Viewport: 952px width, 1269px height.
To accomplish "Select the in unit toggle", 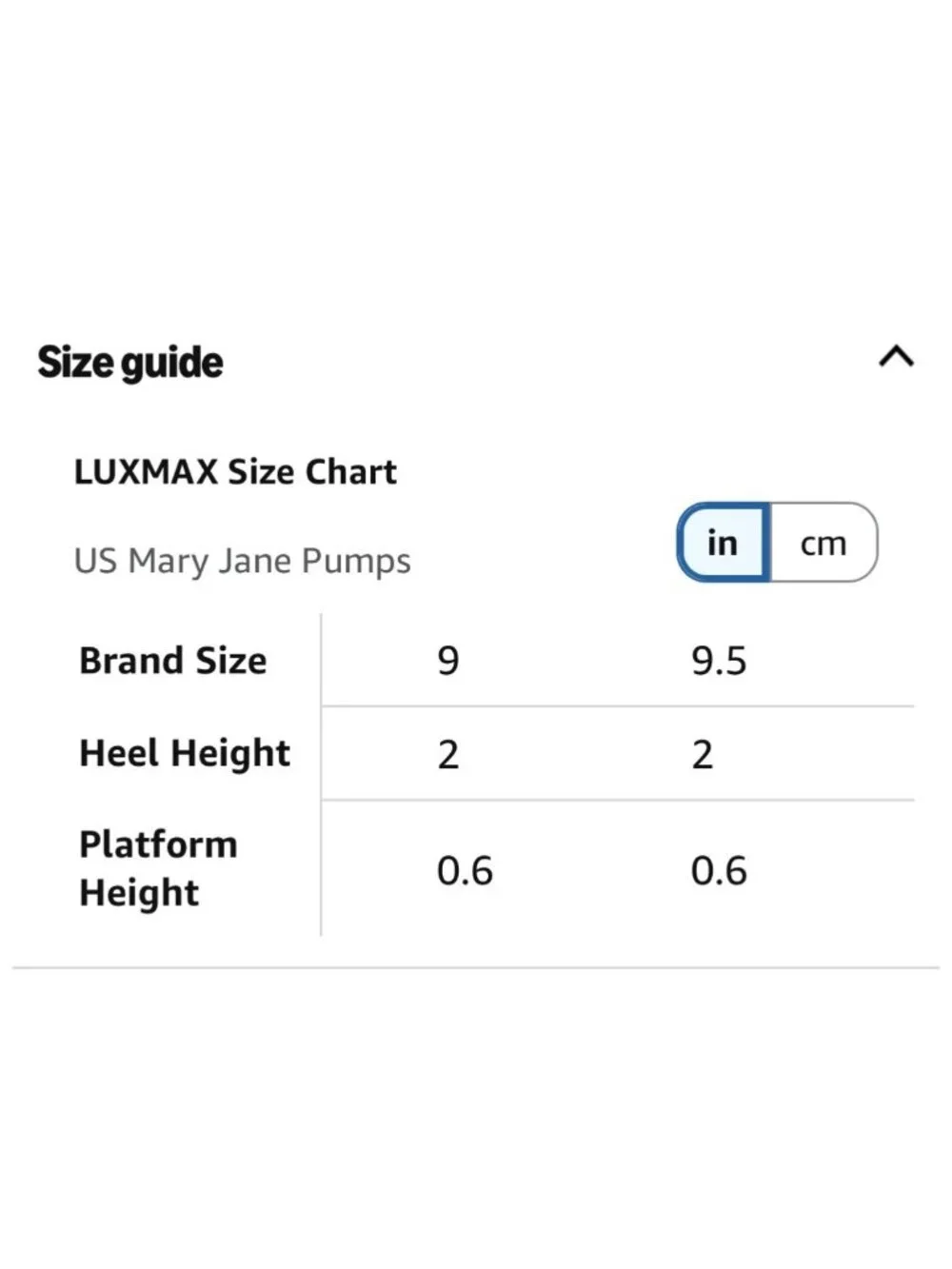I will 723,543.
